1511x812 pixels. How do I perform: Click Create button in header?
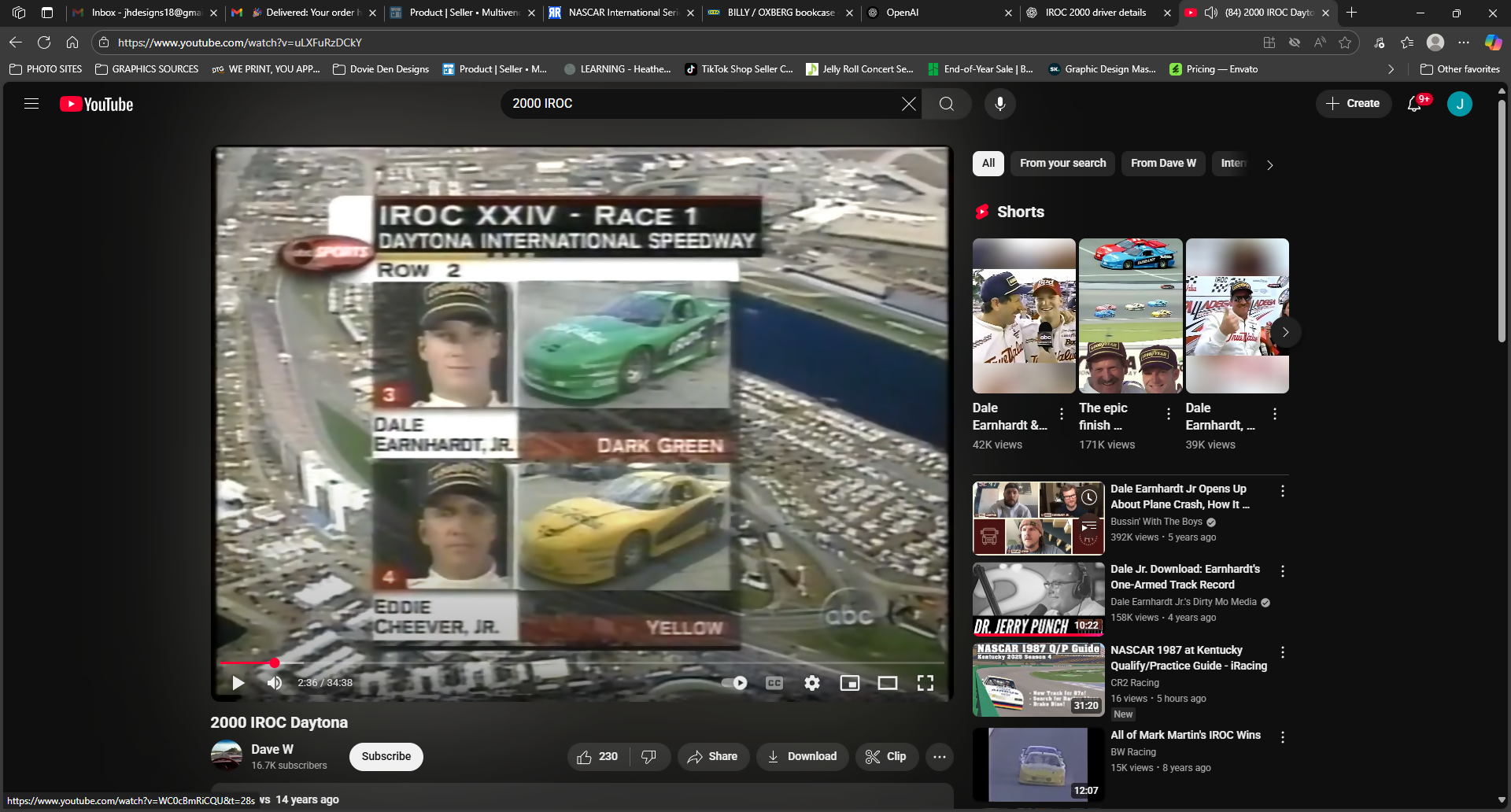point(1354,104)
